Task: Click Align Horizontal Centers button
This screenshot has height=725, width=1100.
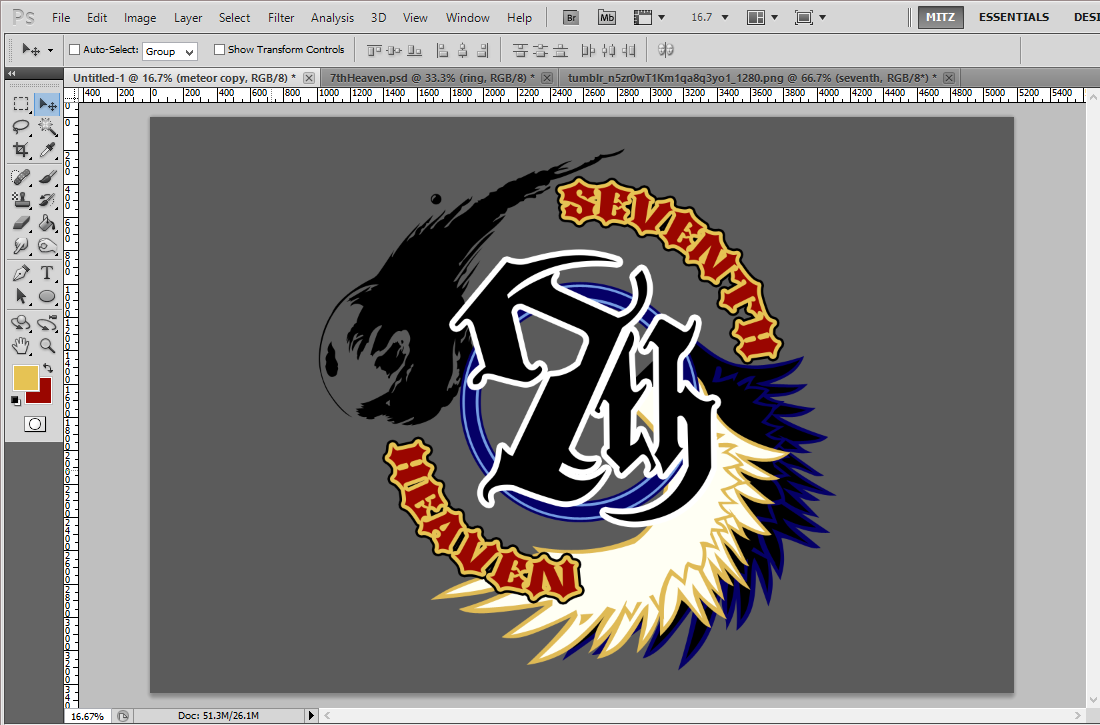Action: click(x=462, y=50)
